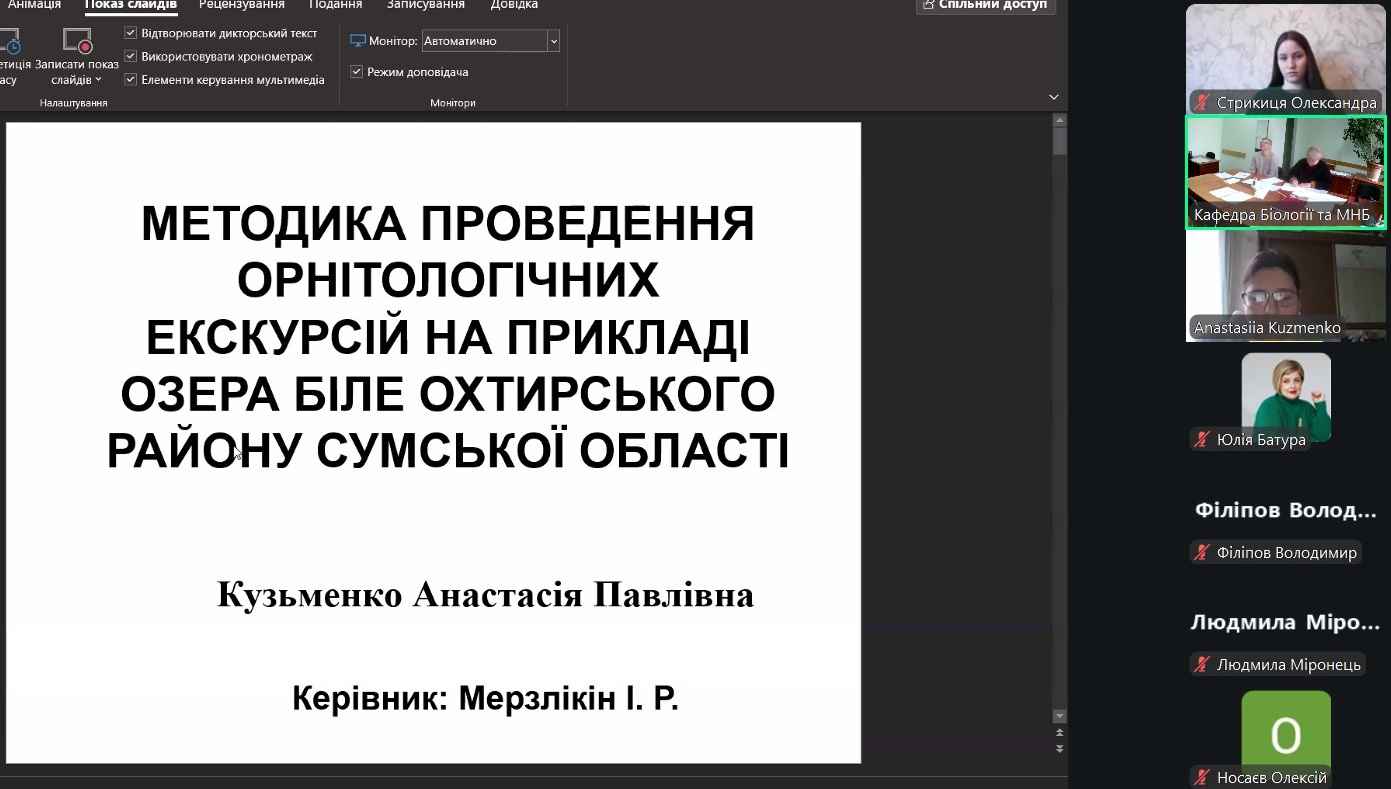Open the Записування ribbon tab

pos(425,5)
